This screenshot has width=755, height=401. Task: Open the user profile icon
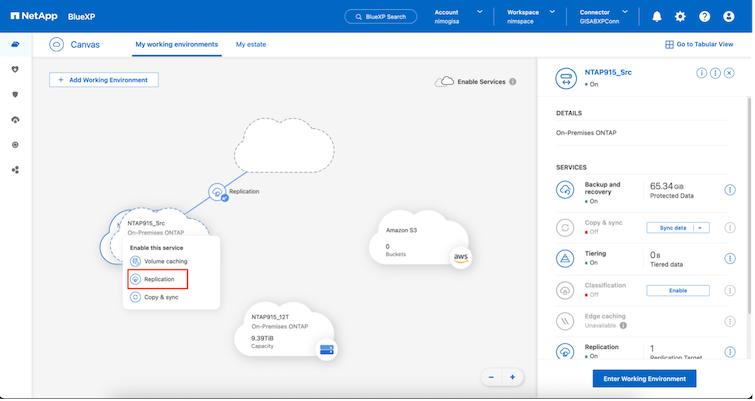click(729, 17)
